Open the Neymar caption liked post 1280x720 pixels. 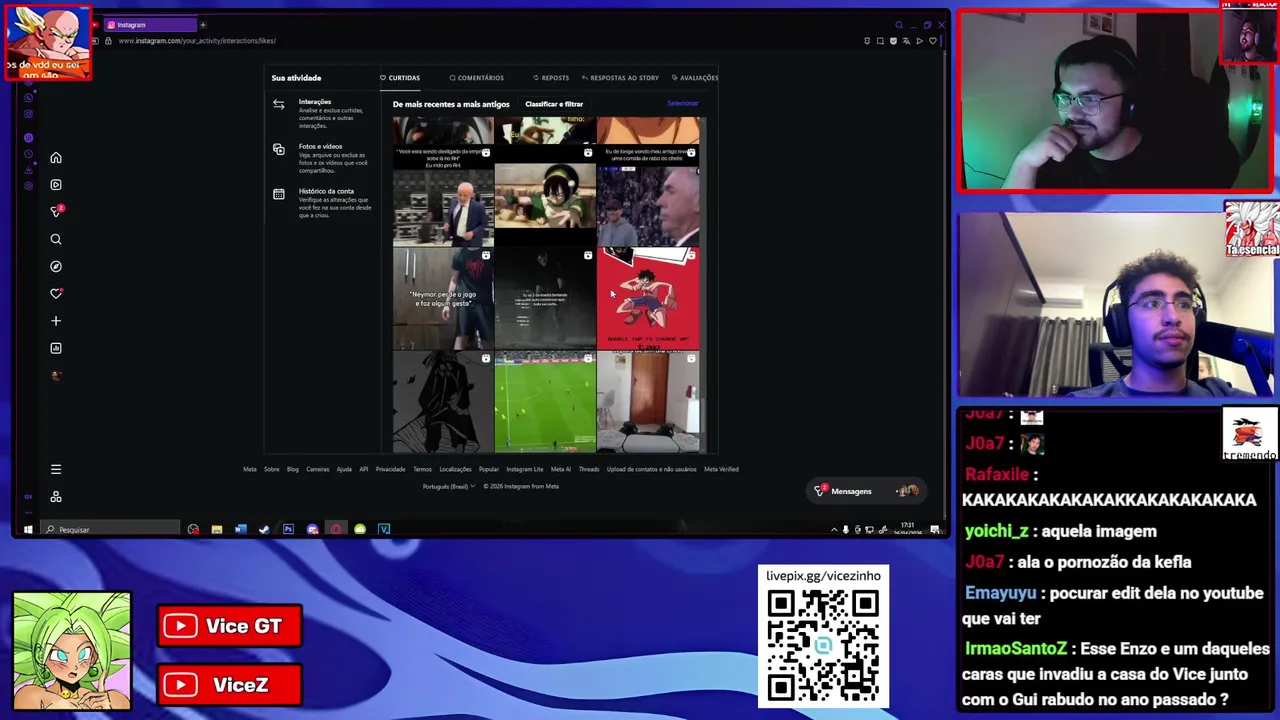443,300
